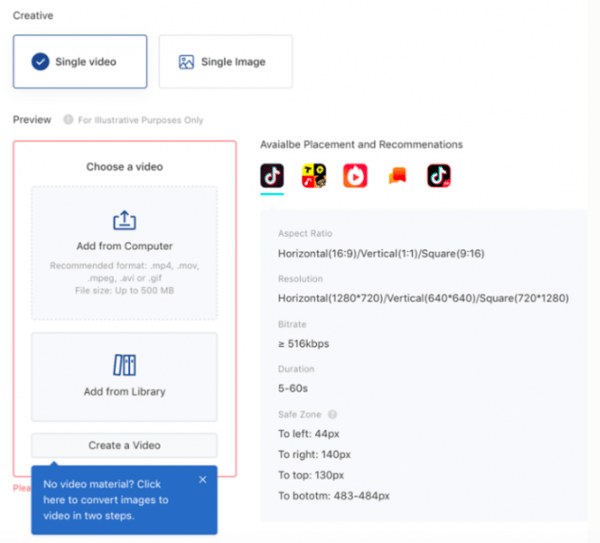Click the help icon beside Safe Zone
Screen dimensions: 600x543
332,414
